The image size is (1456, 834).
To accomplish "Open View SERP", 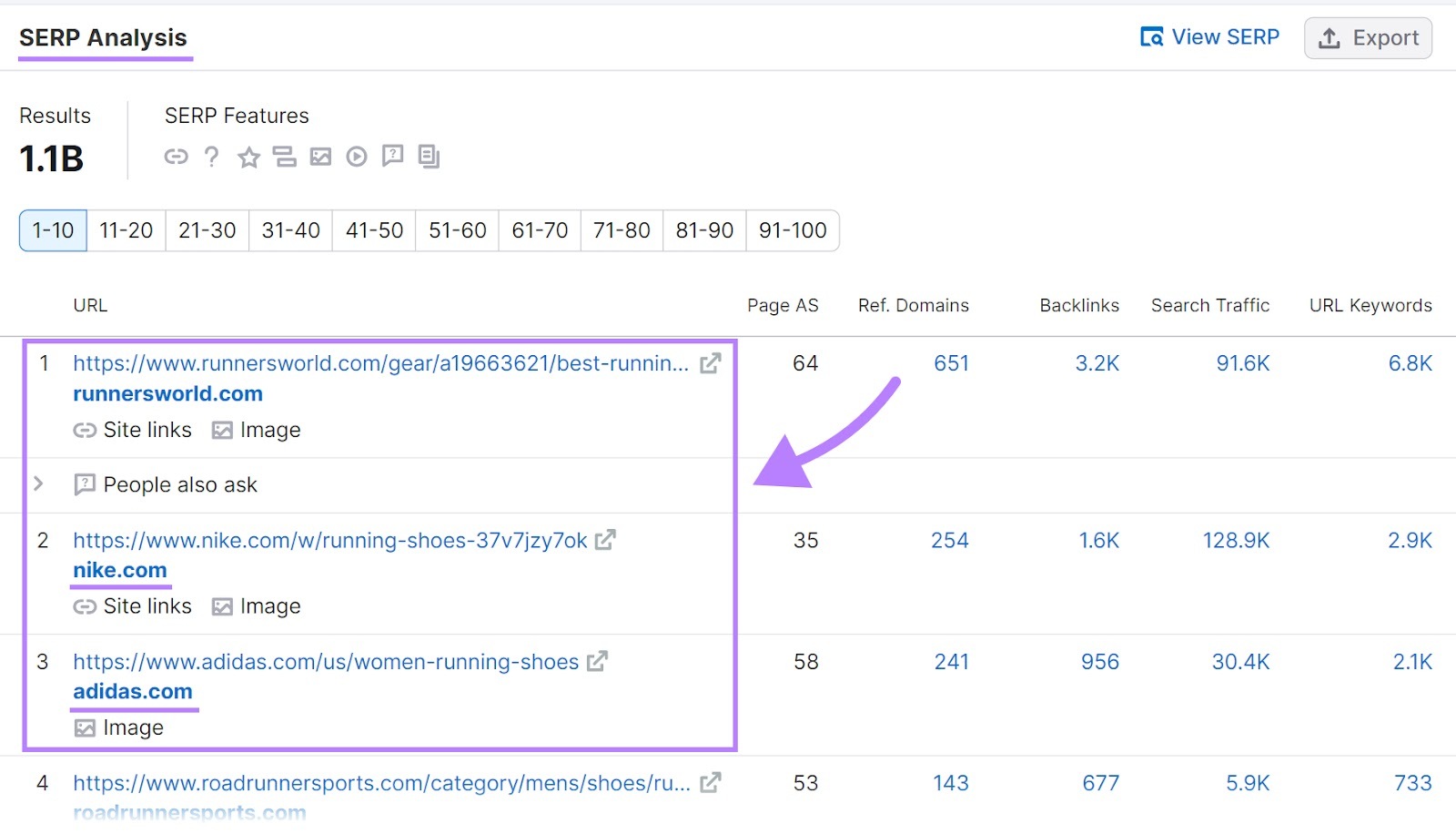I will tap(1210, 37).
